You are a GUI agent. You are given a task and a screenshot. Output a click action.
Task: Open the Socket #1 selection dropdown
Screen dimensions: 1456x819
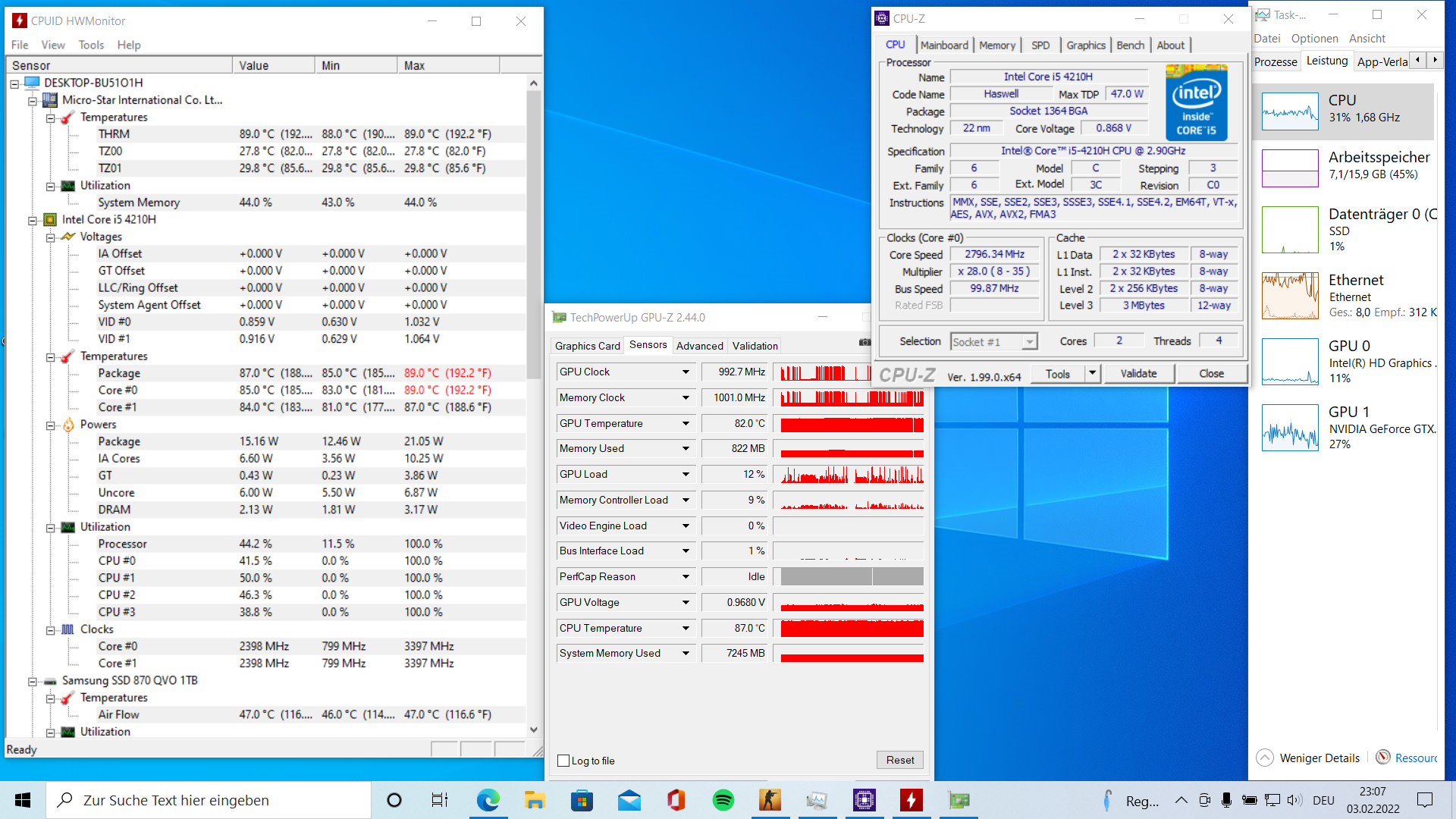click(x=1029, y=342)
